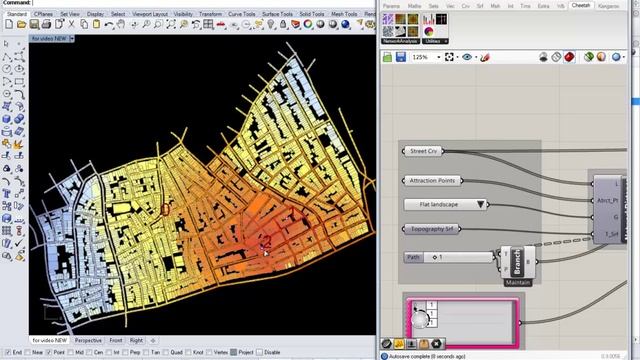Viewport: 640px width, 360px height.
Task: Open the color wheel Object Properties icon
Action: point(308,24)
